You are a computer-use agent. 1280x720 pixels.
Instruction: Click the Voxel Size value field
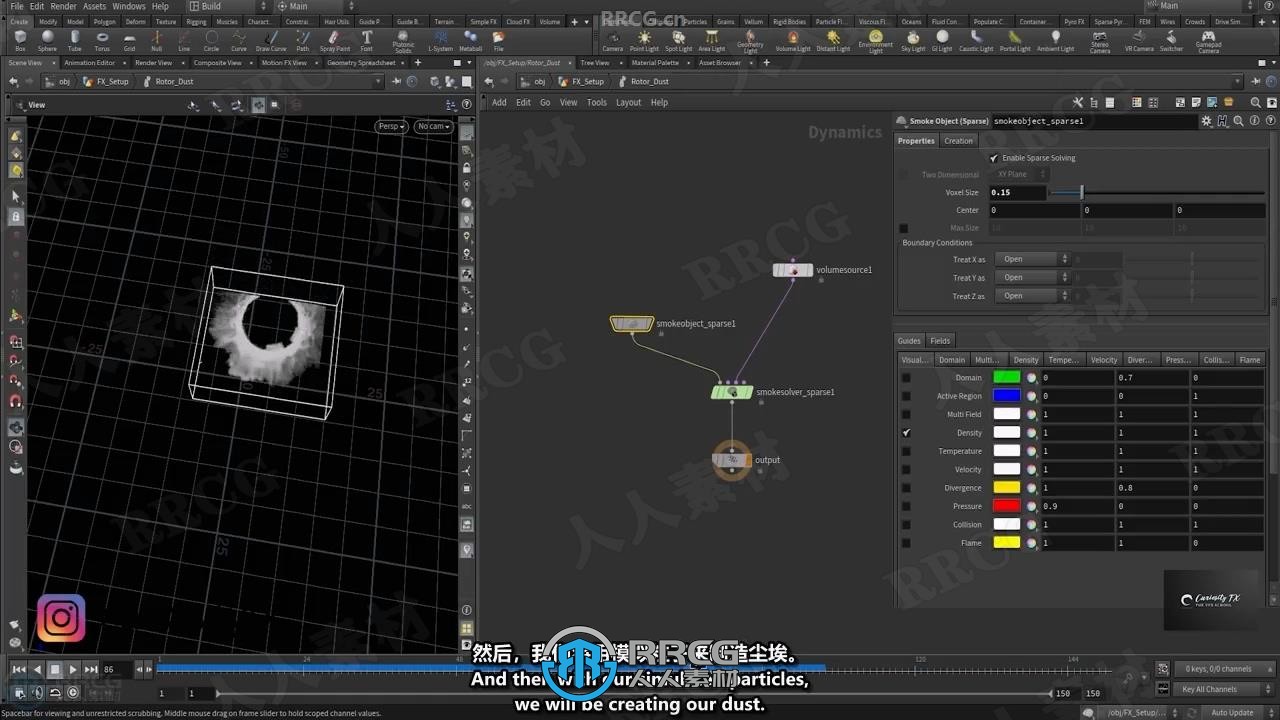tap(1018, 192)
